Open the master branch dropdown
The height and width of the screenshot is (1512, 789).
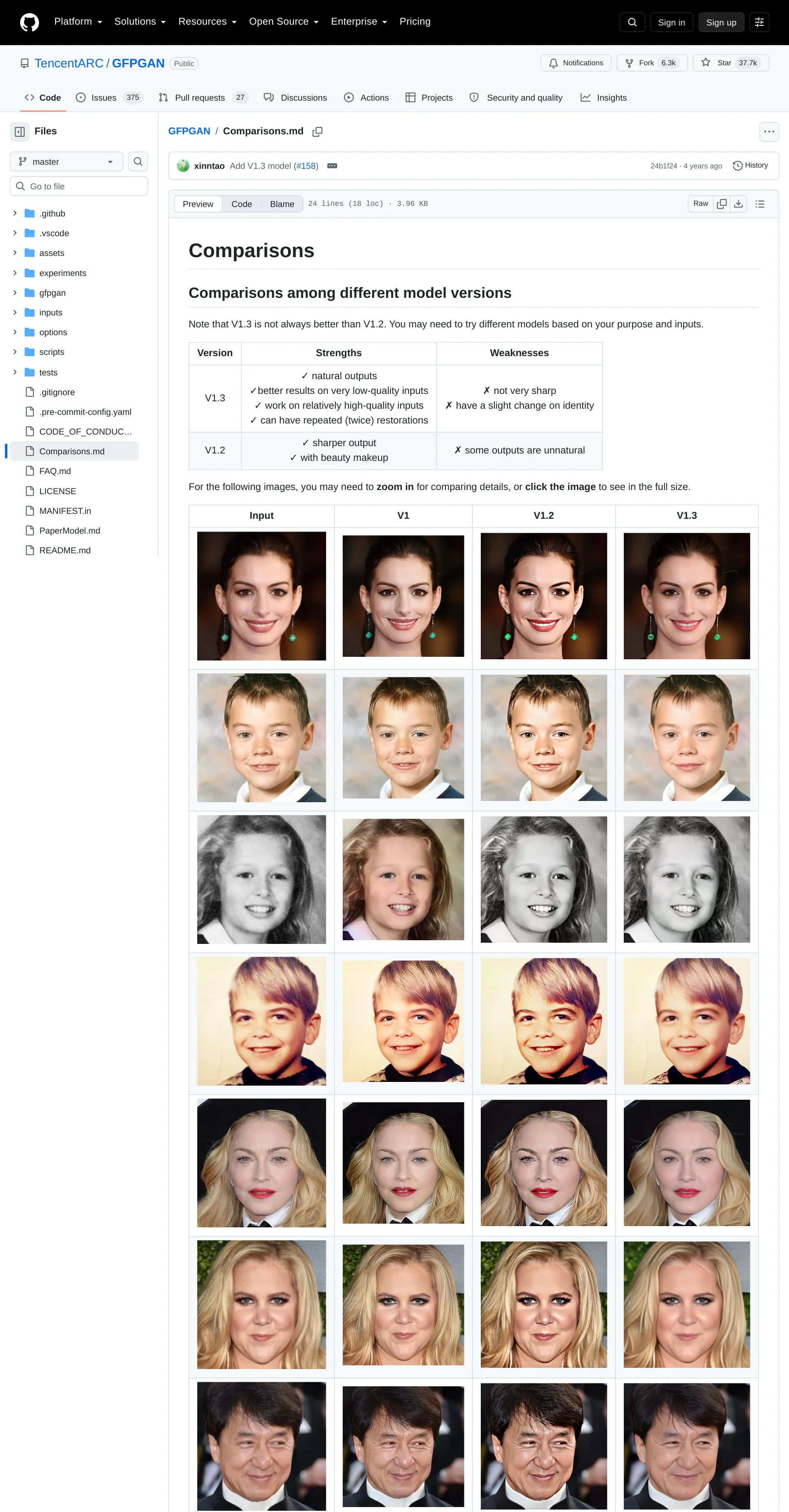(x=66, y=161)
